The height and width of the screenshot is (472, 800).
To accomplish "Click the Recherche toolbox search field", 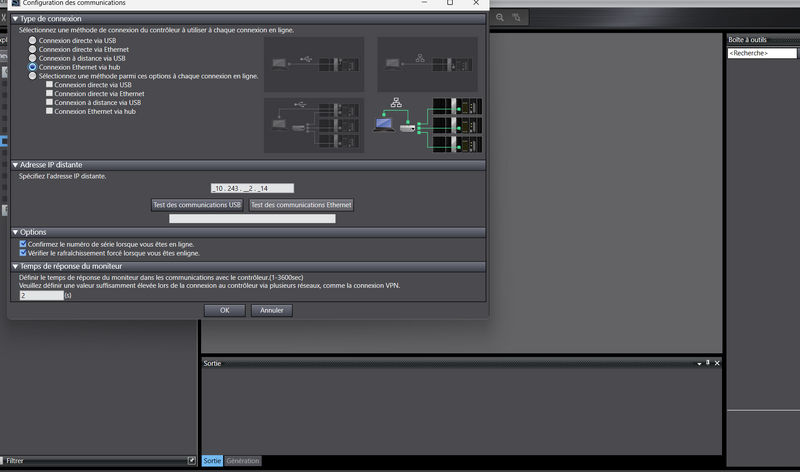I will tap(762, 52).
